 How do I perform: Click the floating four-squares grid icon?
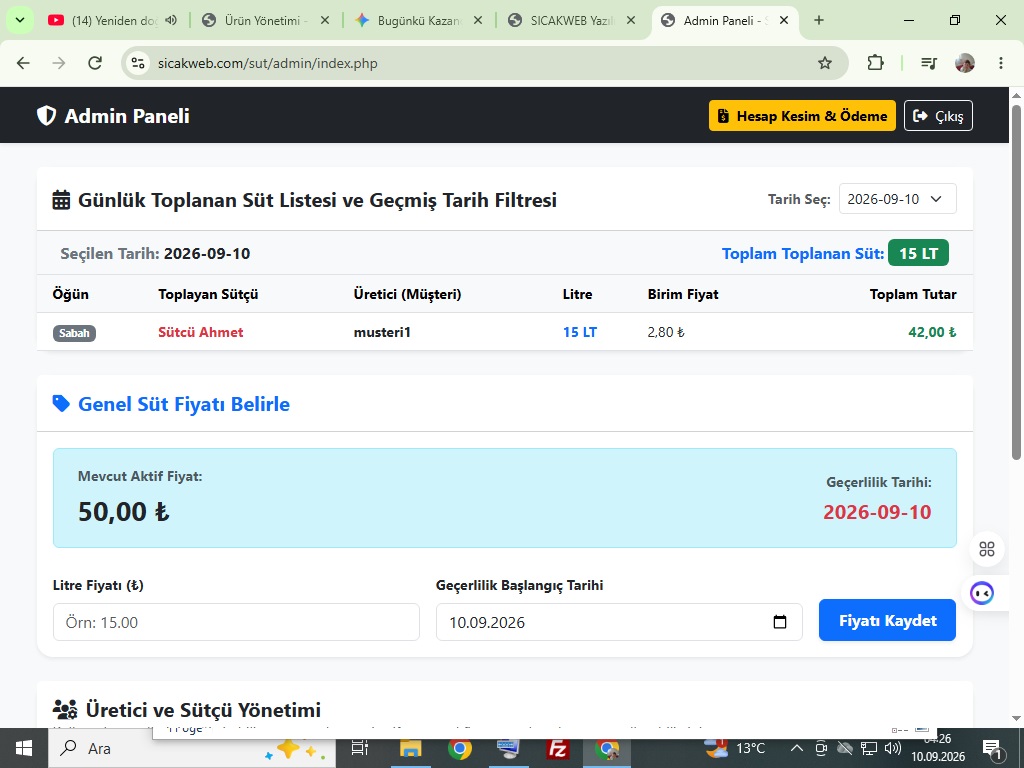click(987, 549)
